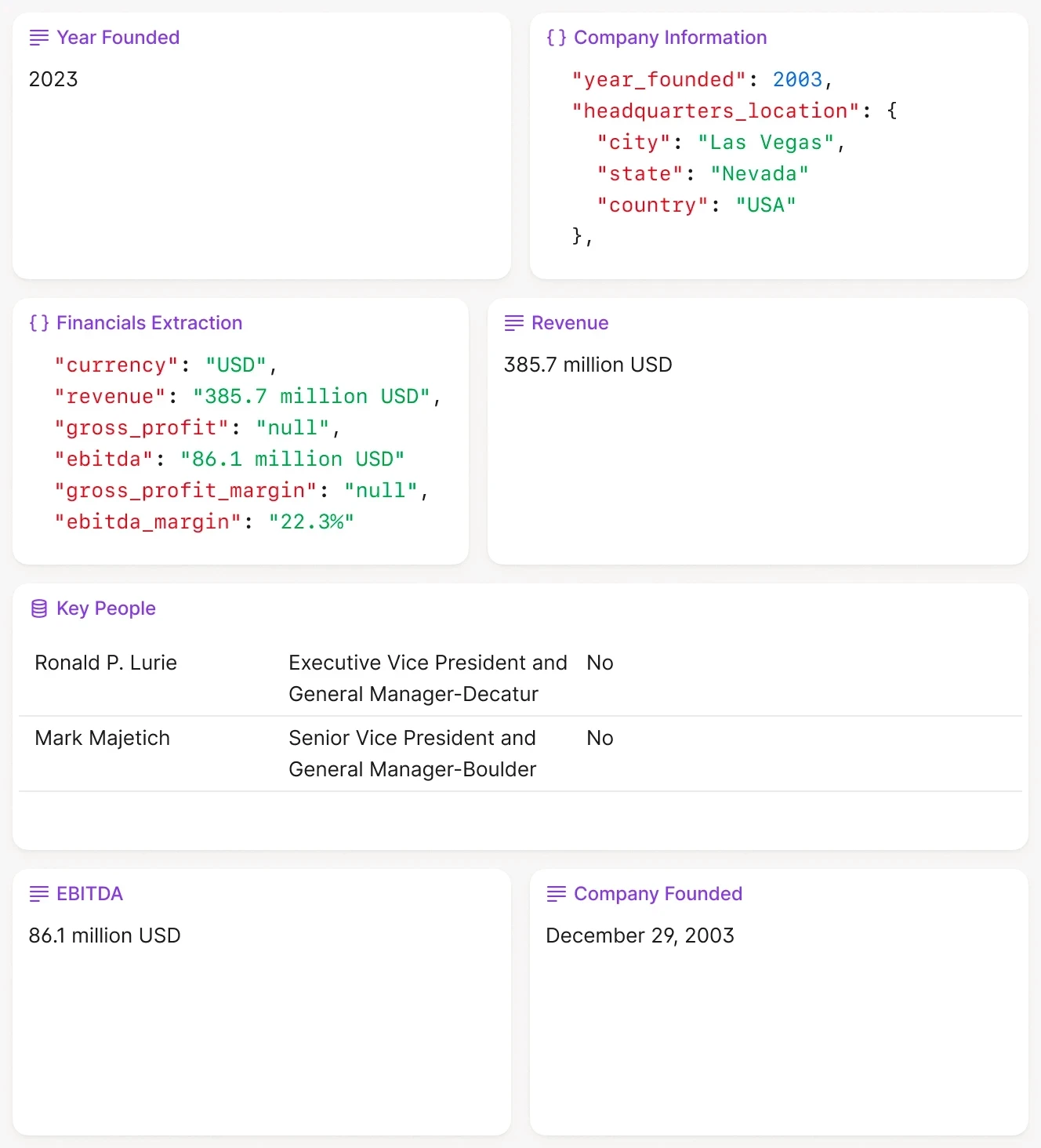Click the curly braces icon beside Company Information

(x=557, y=37)
